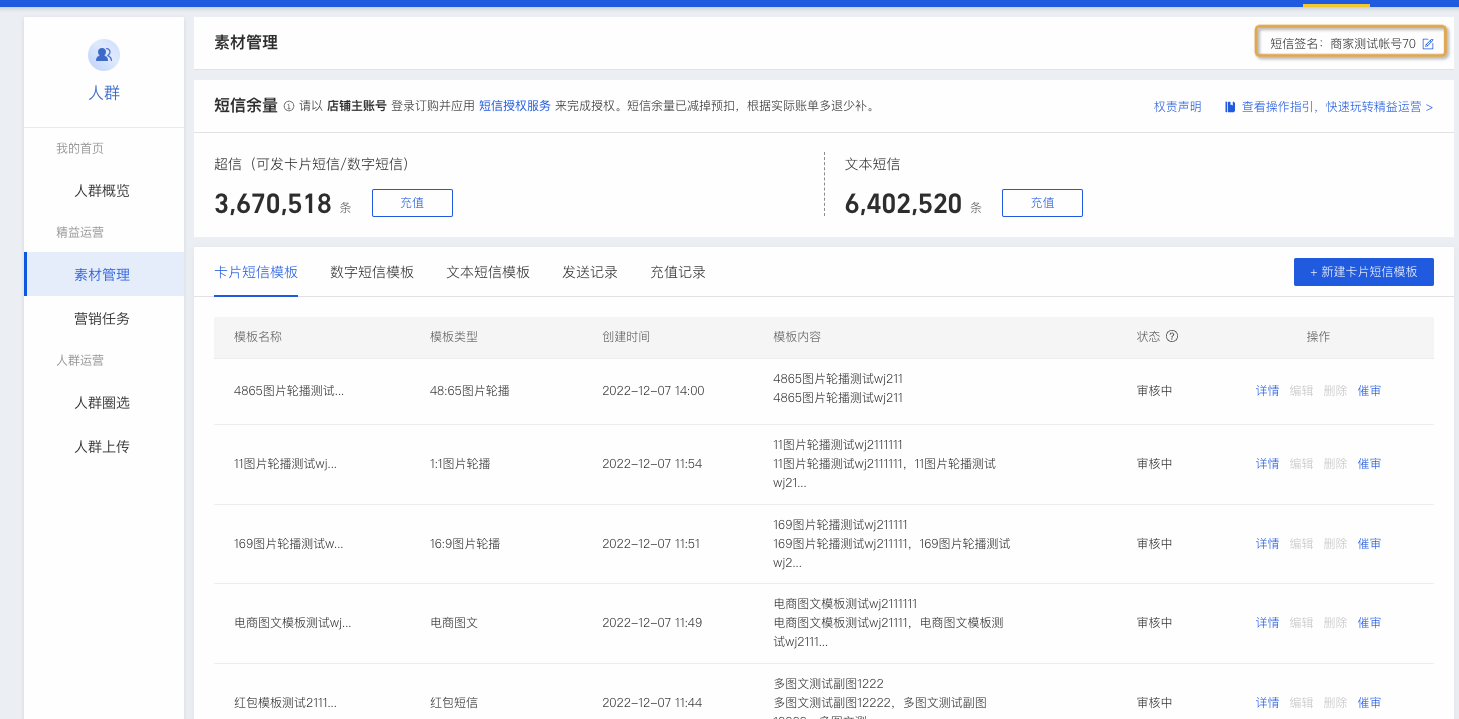Click 详情 for 电商图文模板测试 row

click(1267, 623)
